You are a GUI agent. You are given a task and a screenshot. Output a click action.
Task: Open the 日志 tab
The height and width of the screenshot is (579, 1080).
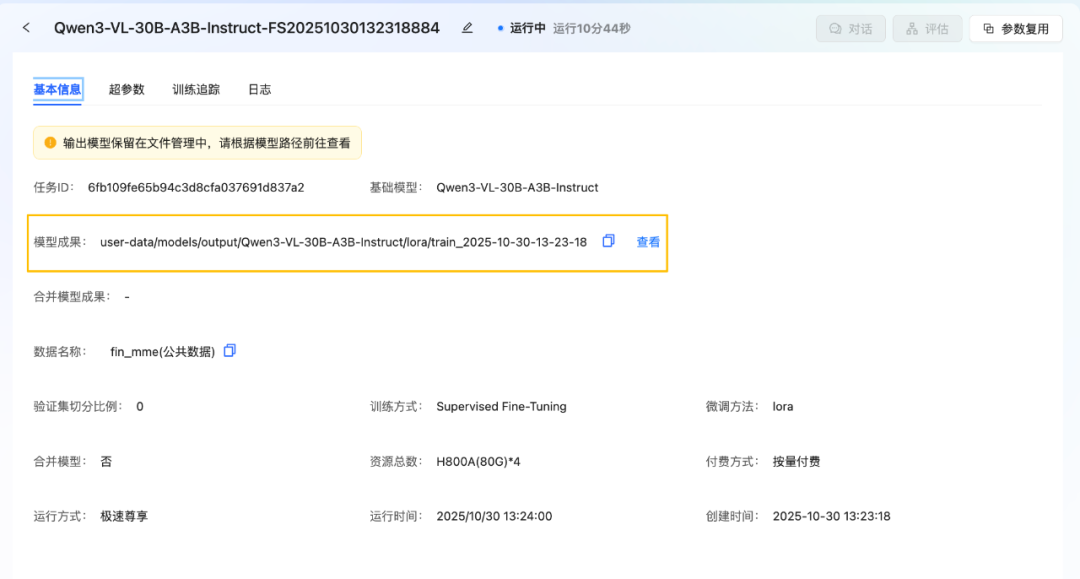tap(260, 90)
